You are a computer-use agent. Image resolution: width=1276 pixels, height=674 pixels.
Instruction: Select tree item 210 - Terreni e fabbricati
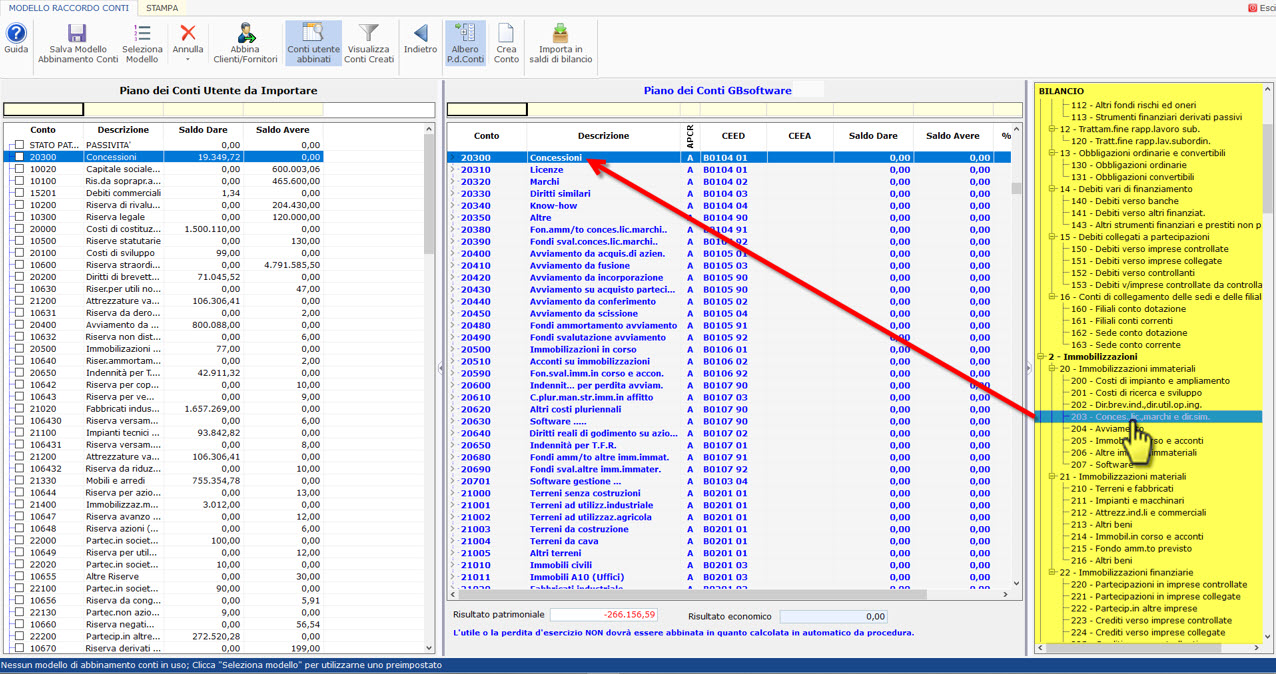(x=1122, y=489)
